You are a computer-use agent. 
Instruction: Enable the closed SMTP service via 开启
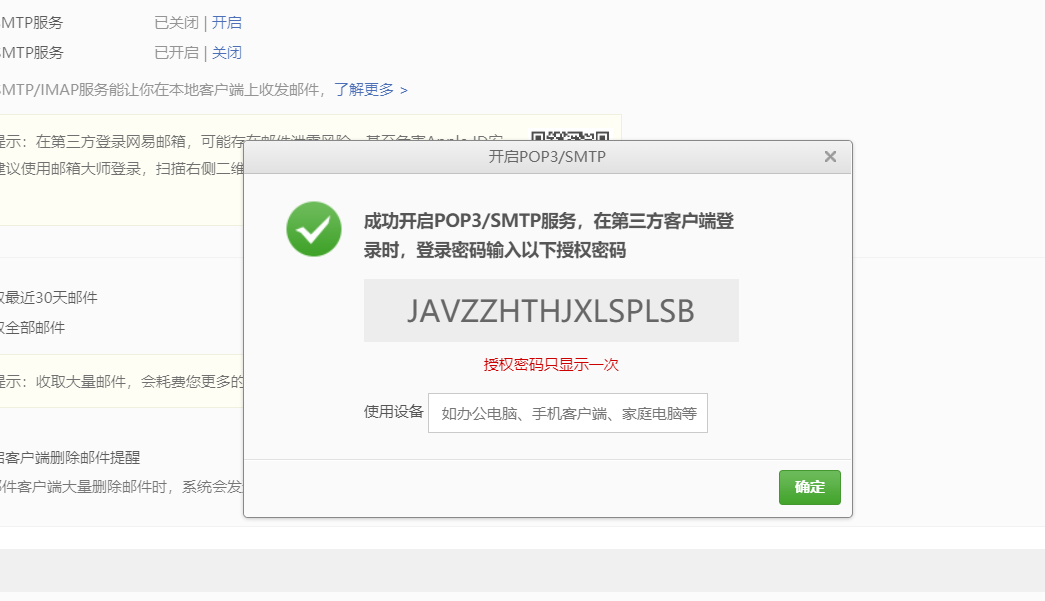[226, 21]
